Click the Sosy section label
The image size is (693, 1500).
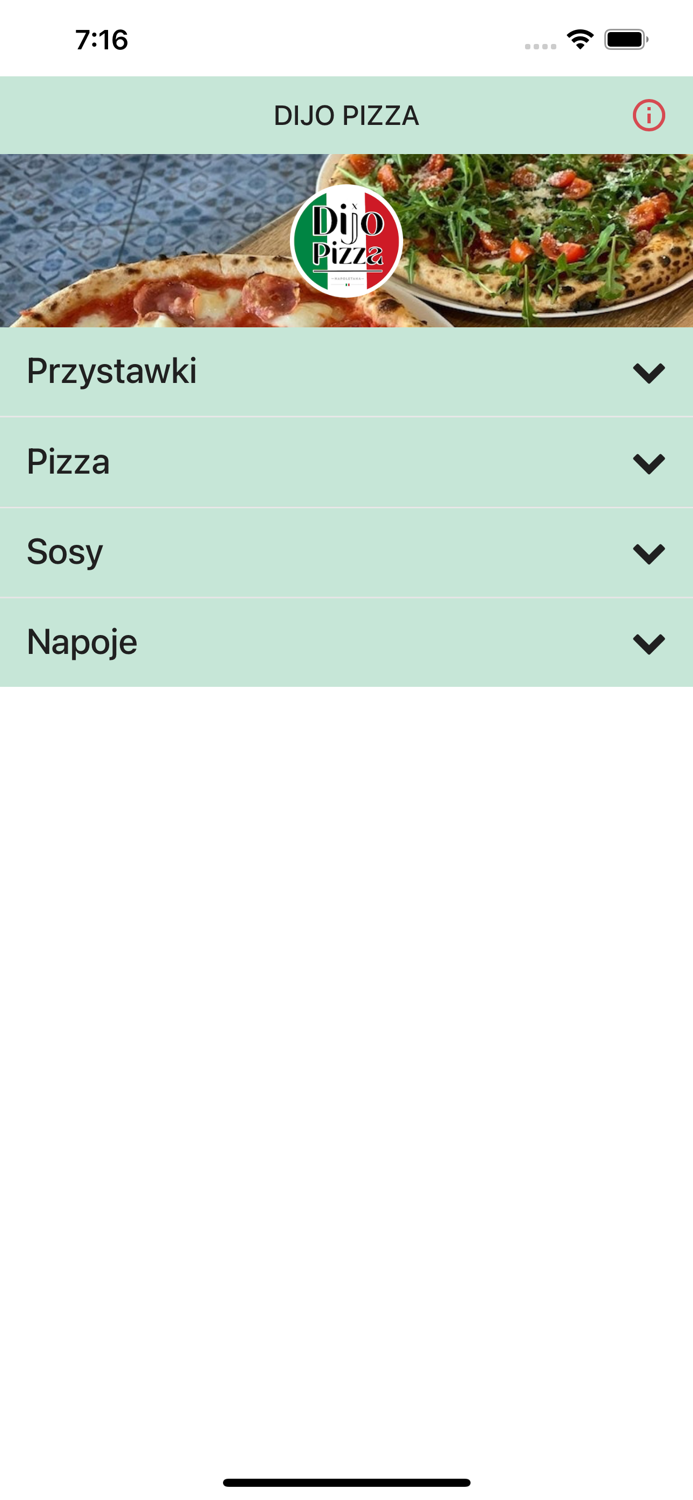[x=64, y=552]
